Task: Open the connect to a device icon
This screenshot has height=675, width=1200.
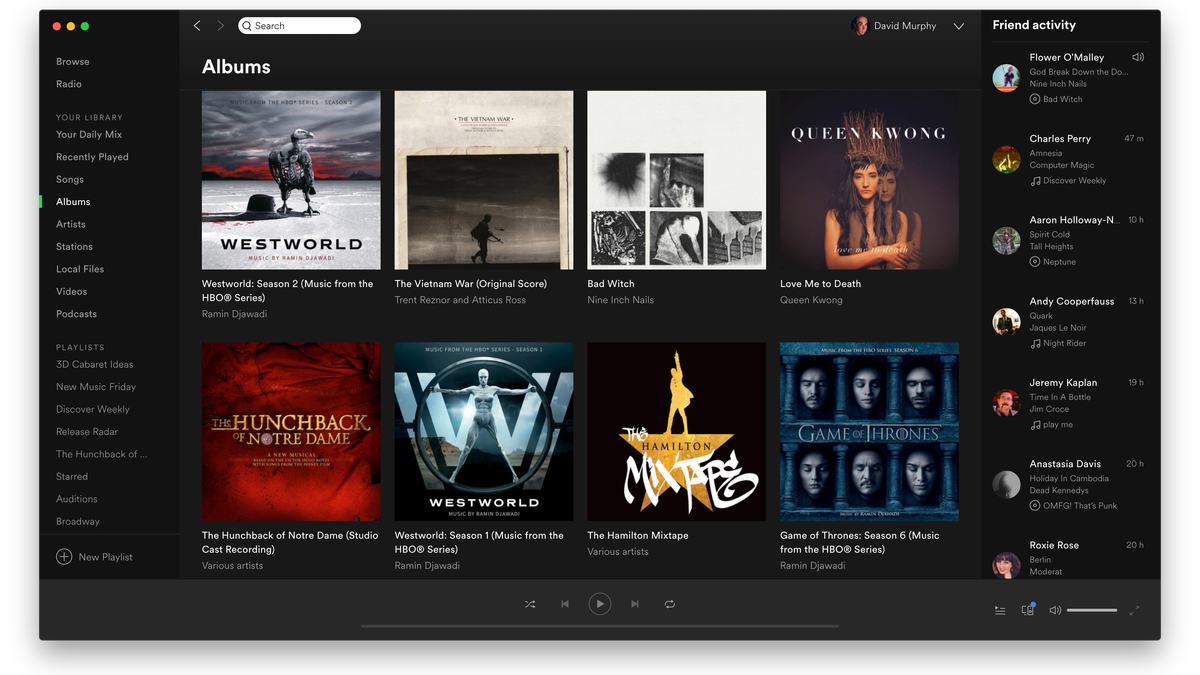Action: [x=1027, y=609]
